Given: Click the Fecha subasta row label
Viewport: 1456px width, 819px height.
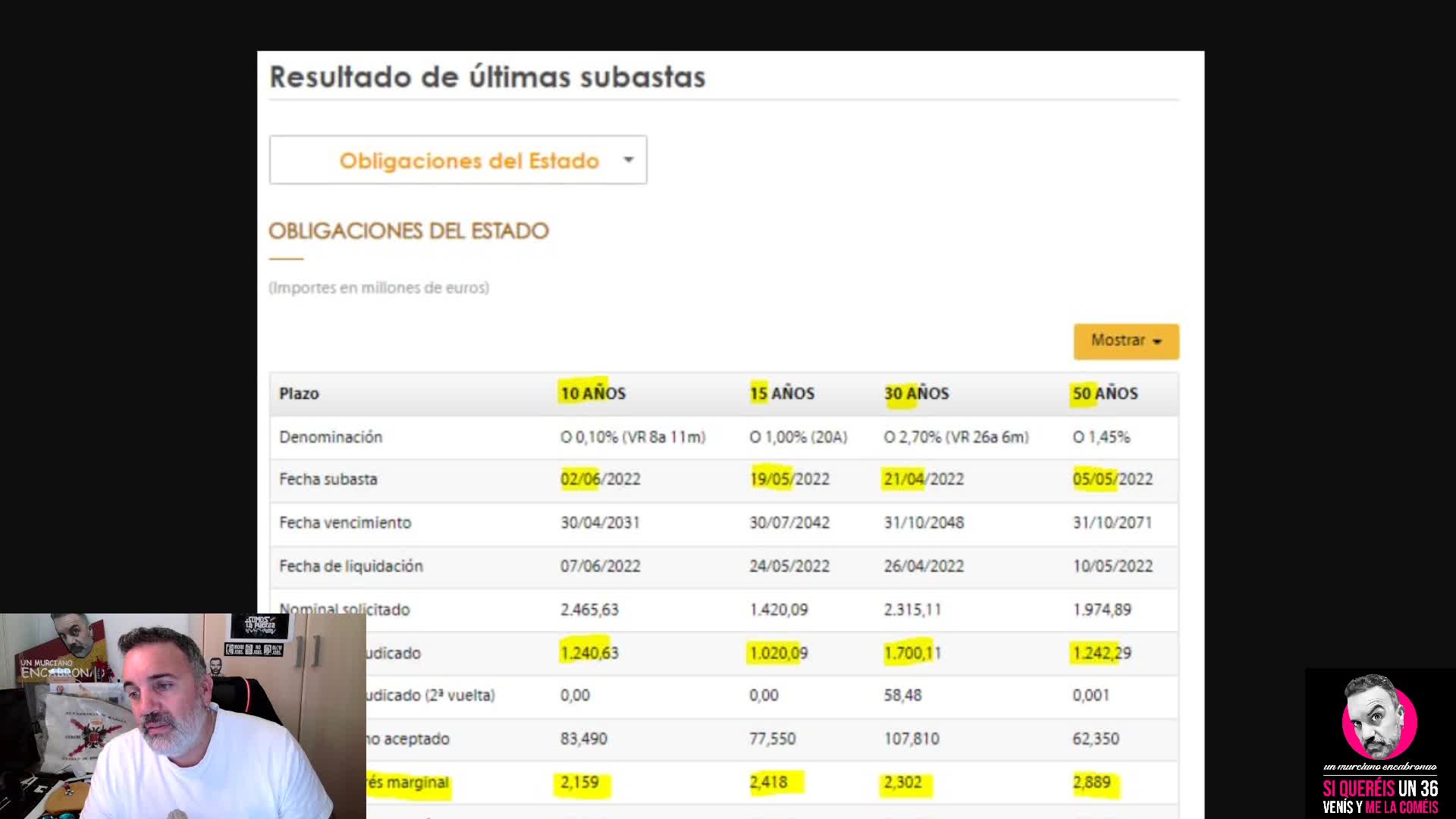Looking at the screenshot, I should coord(328,479).
